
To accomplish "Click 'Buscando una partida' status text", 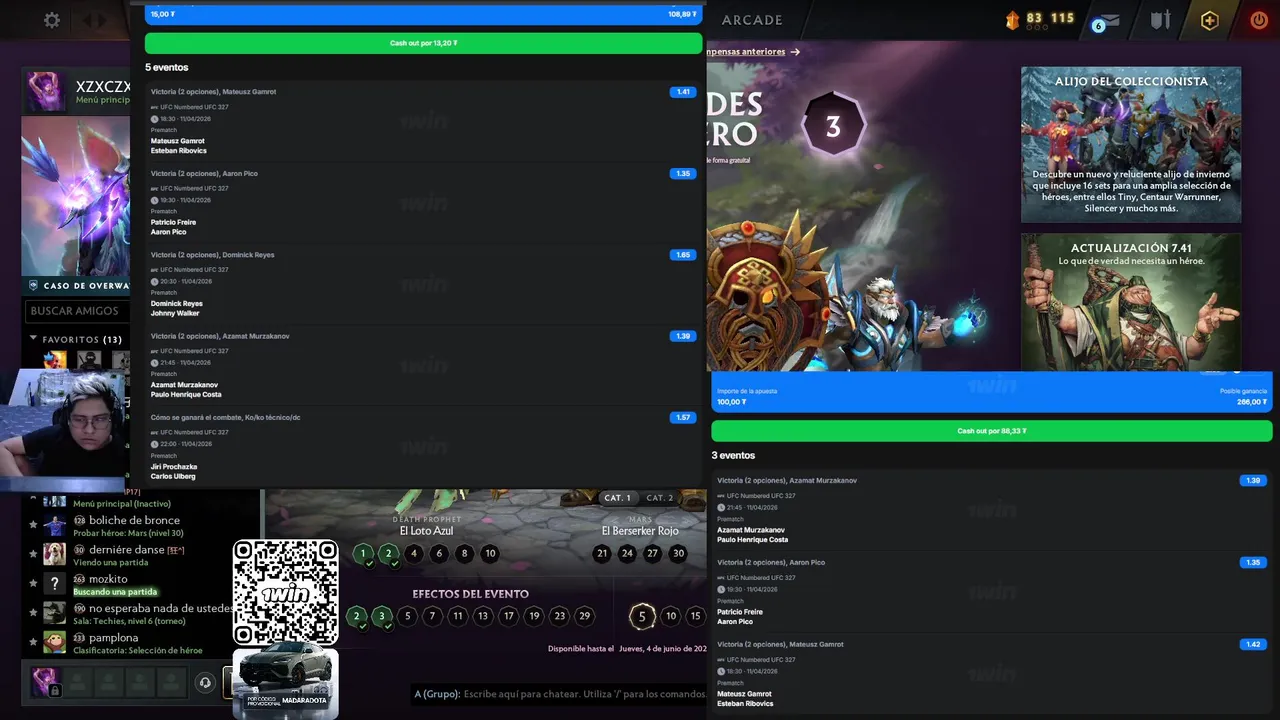I will [x=115, y=592].
